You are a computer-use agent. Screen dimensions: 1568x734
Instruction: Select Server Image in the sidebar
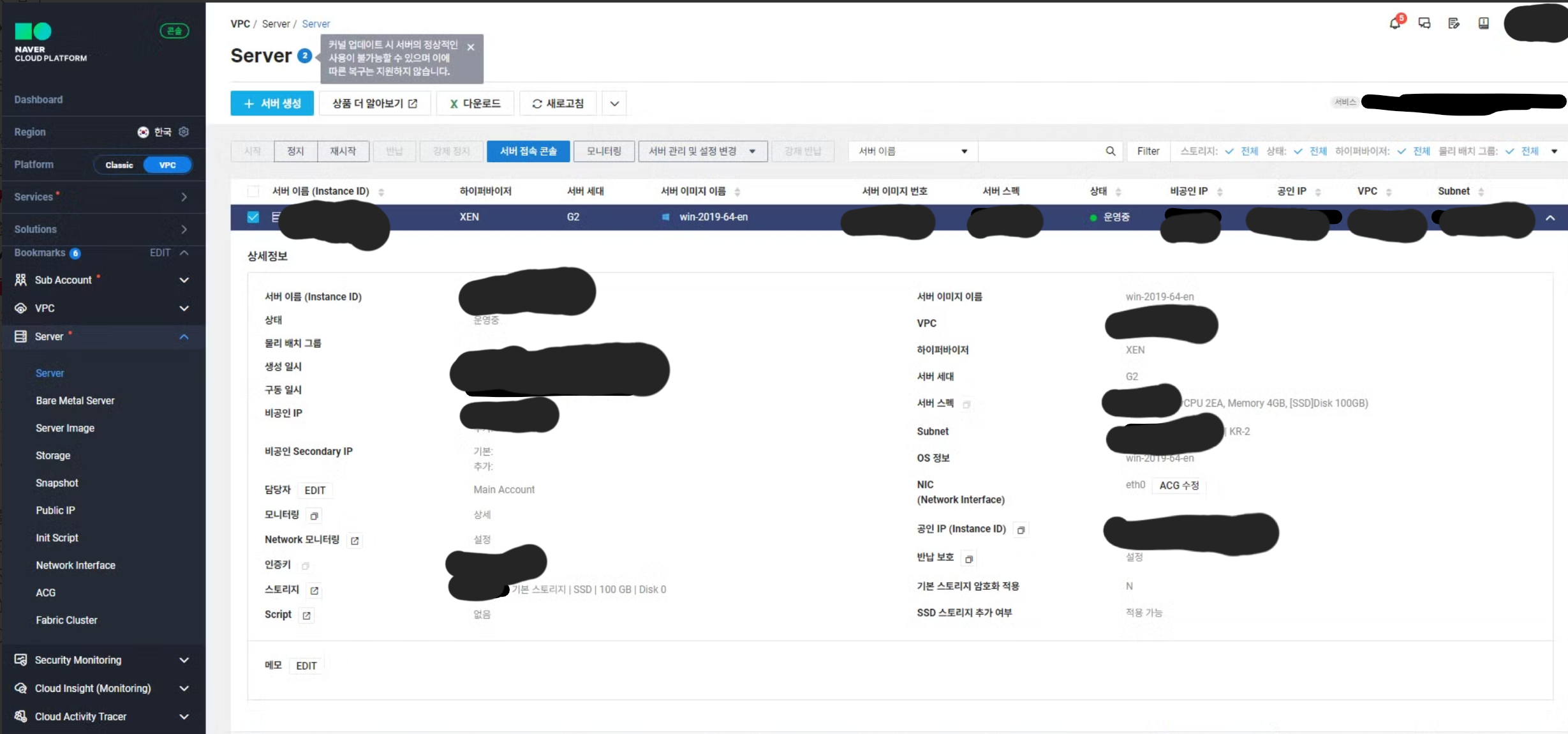pos(65,428)
